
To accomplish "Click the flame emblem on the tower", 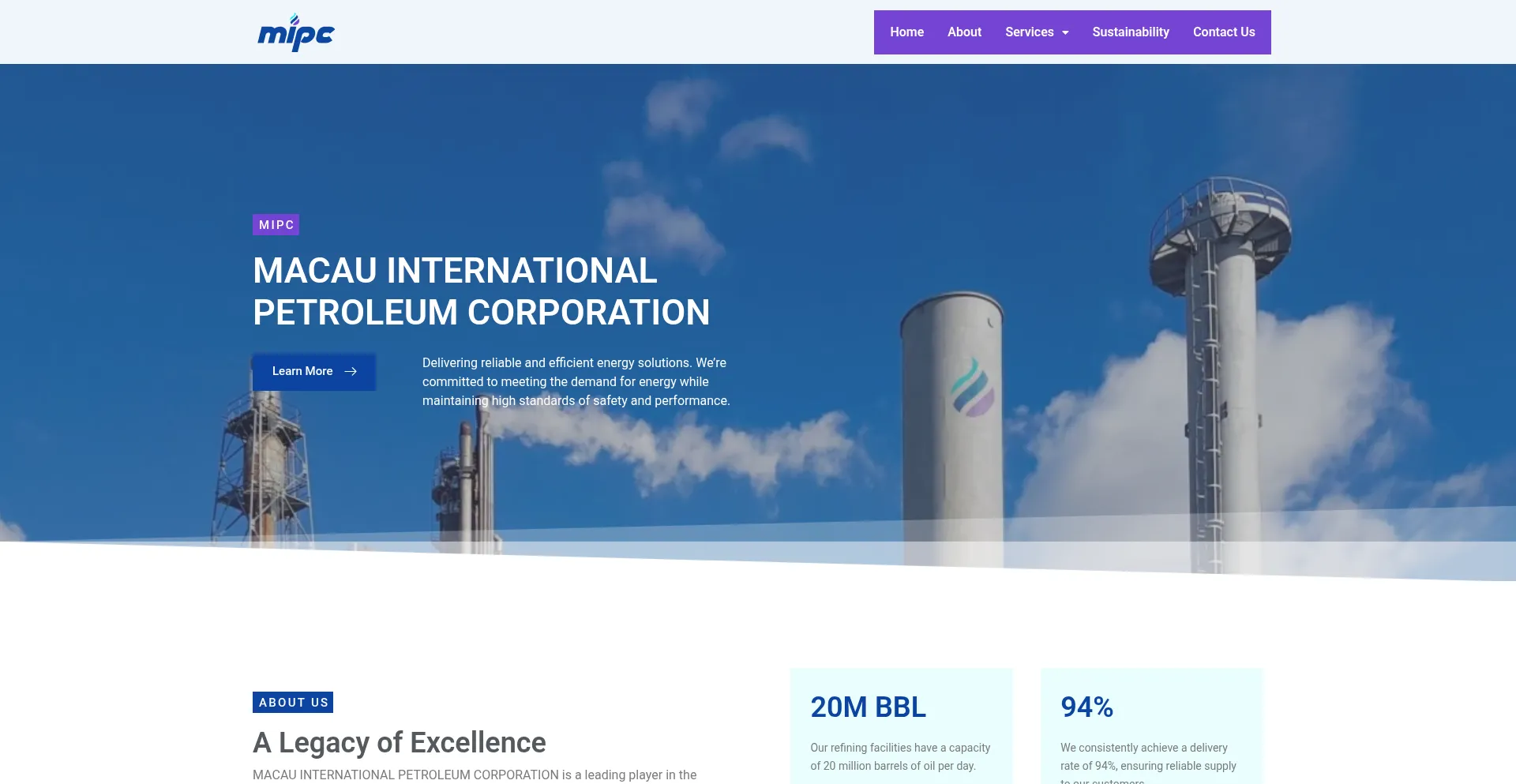I will [x=972, y=387].
